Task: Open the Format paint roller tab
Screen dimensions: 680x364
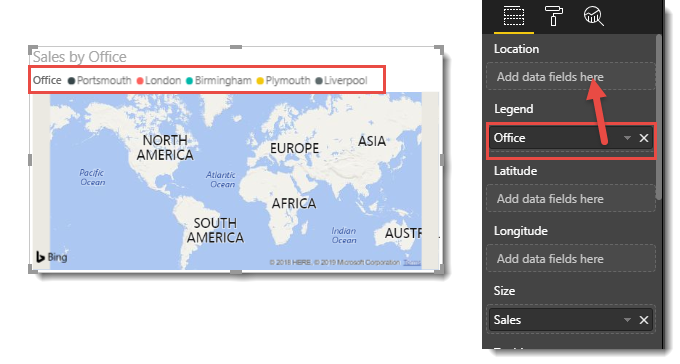Action: click(553, 16)
